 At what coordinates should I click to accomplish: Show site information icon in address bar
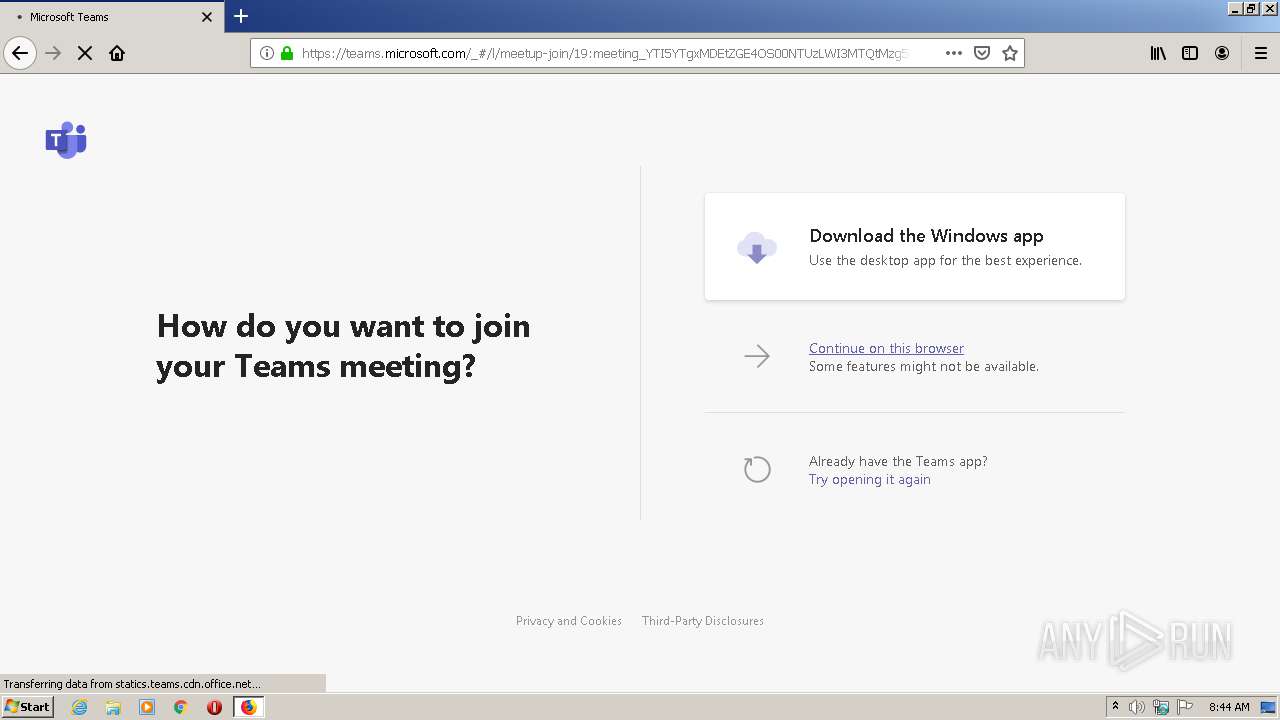point(267,53)
